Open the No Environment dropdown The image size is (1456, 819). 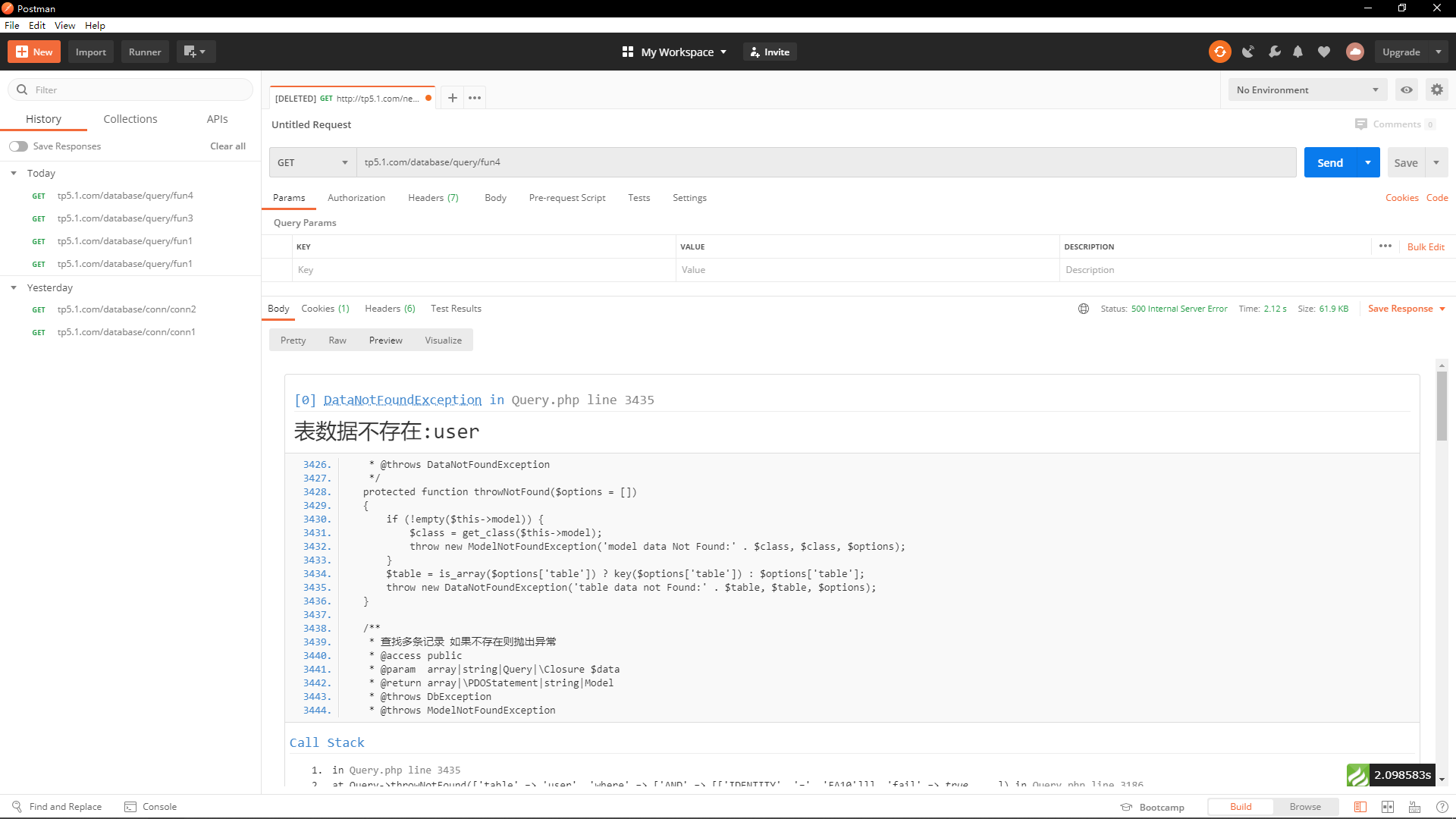(1307, 89)
